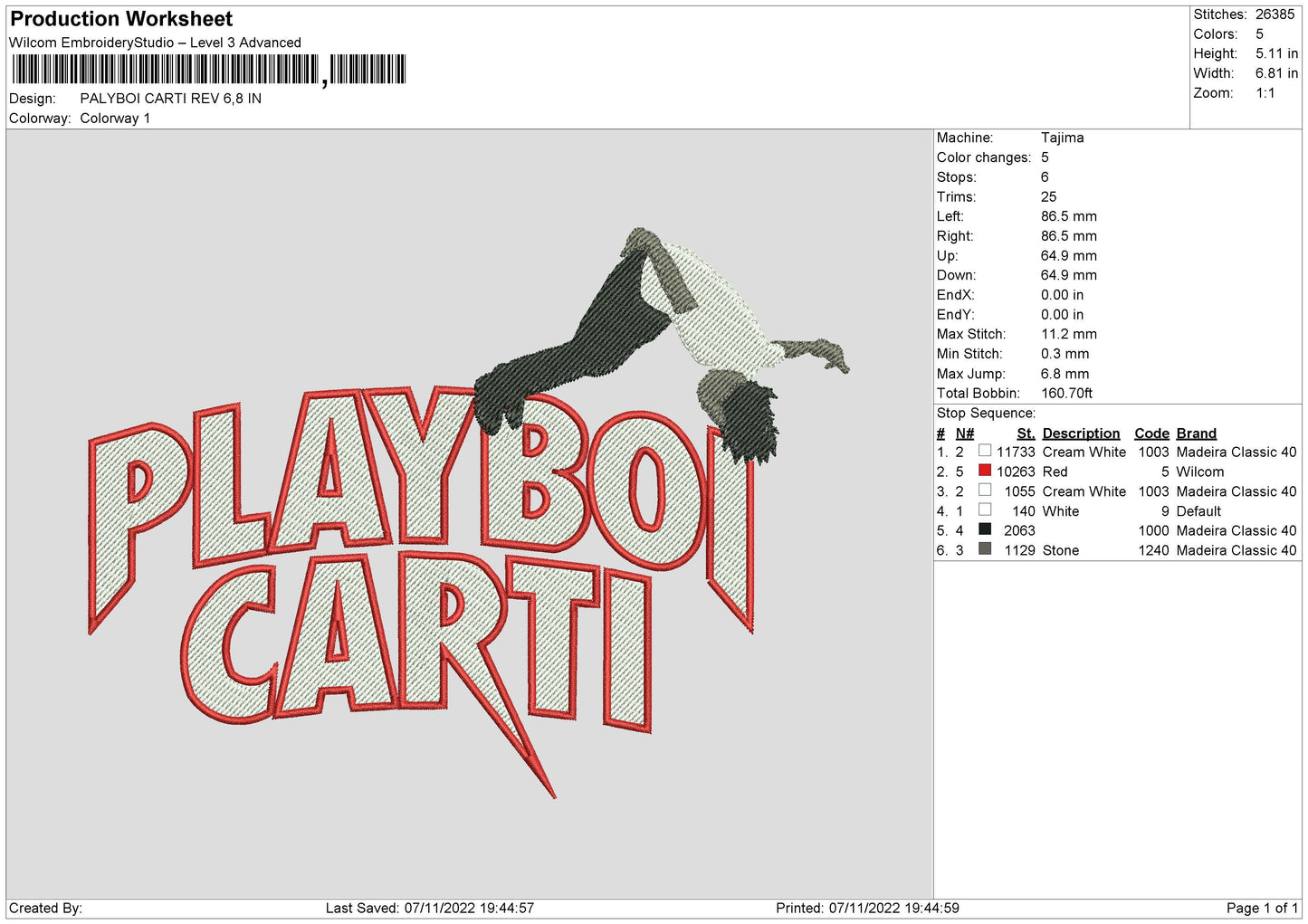
Task: Click the Code column header
Action: click(1151, 433)
